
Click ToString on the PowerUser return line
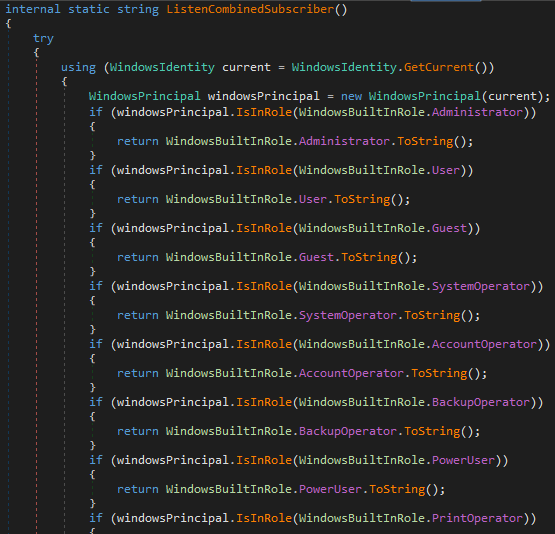[x=397, y=489]
